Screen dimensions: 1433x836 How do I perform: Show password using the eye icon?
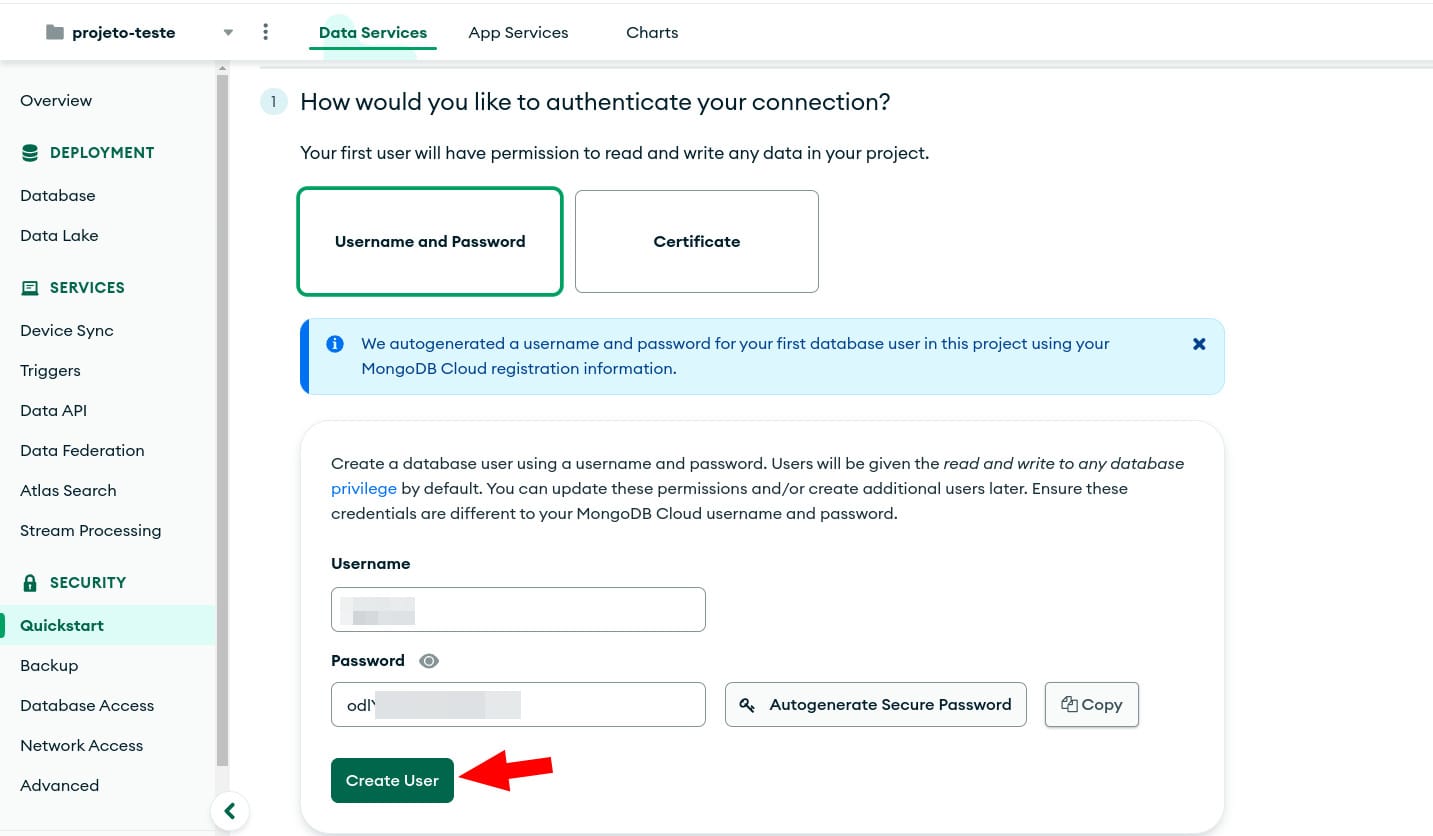point(429,661)
